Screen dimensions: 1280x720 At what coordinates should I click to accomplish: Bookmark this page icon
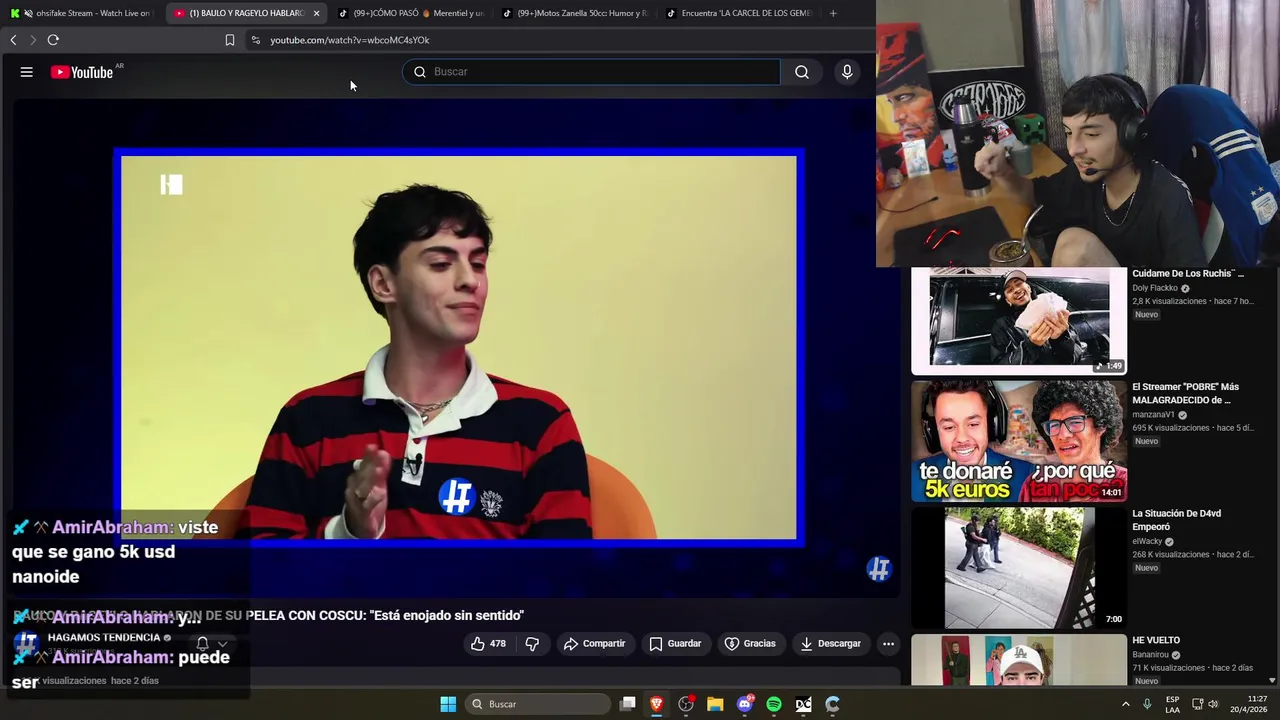tap(230, 40)
